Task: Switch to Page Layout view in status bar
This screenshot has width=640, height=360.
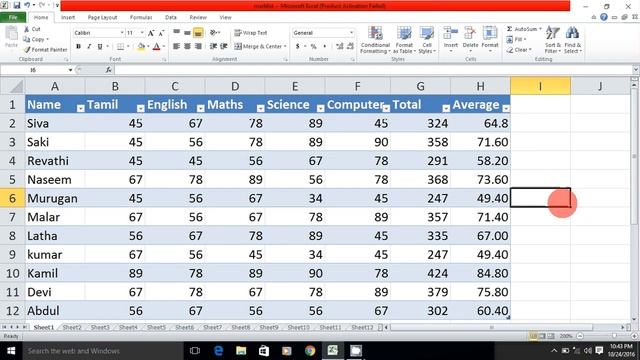Action: coord(542,336)
